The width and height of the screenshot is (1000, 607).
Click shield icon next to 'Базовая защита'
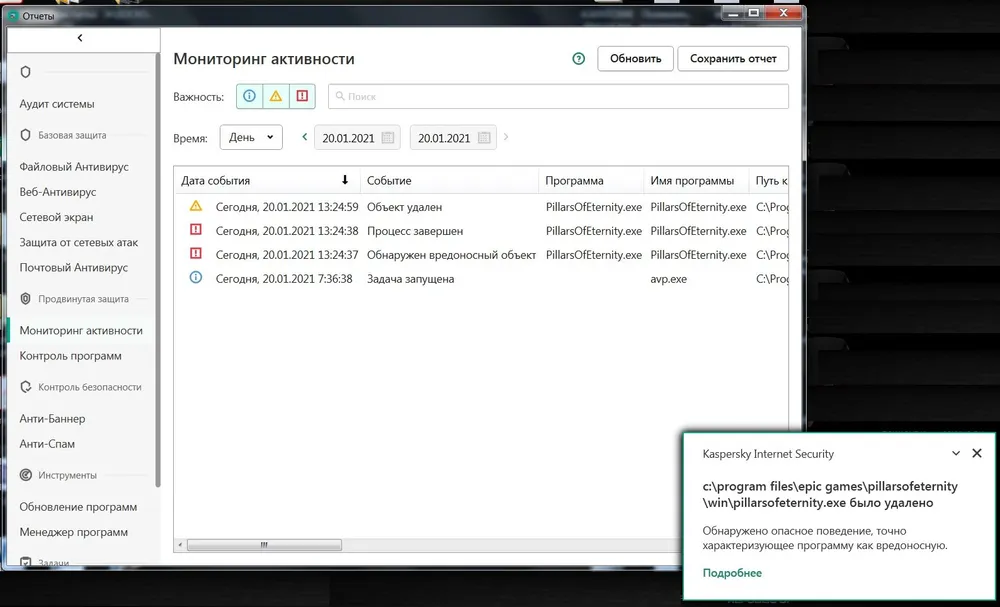26,135
